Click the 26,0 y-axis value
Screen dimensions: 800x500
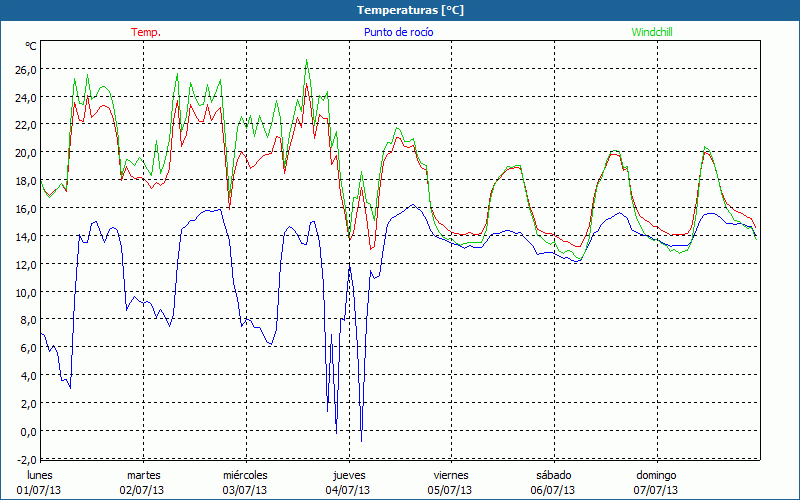[x=24, y=69]
